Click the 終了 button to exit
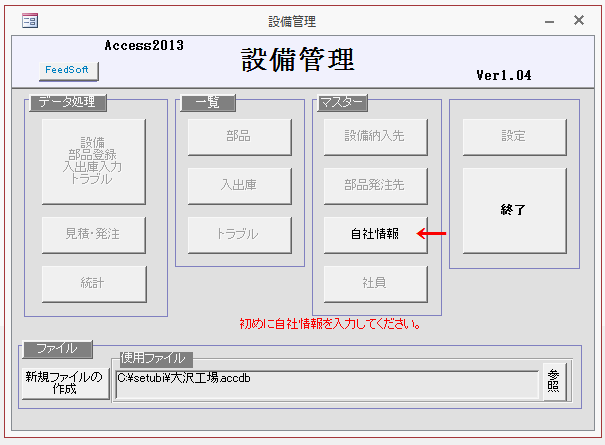The height and width of the screenshot is (445, 605). pyautogui.click(x=515, y=210)
